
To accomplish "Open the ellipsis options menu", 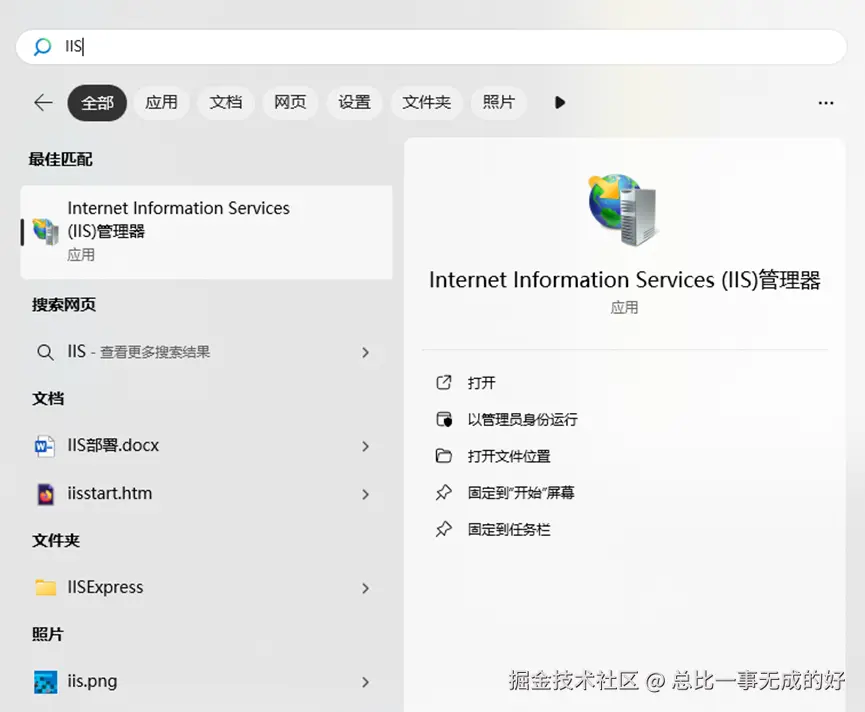I will tap(826, 102).
